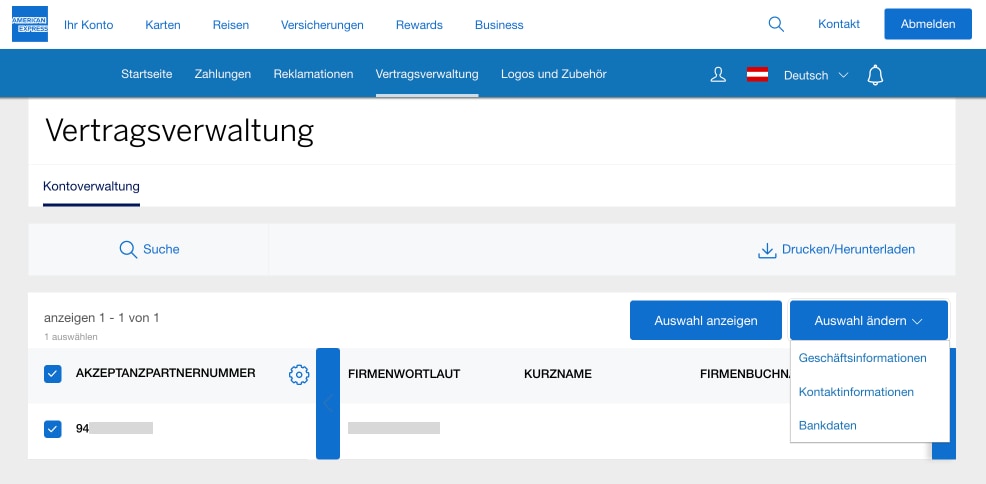Collapse the Auswahl ändern dropdown

(x=868, y=321)
